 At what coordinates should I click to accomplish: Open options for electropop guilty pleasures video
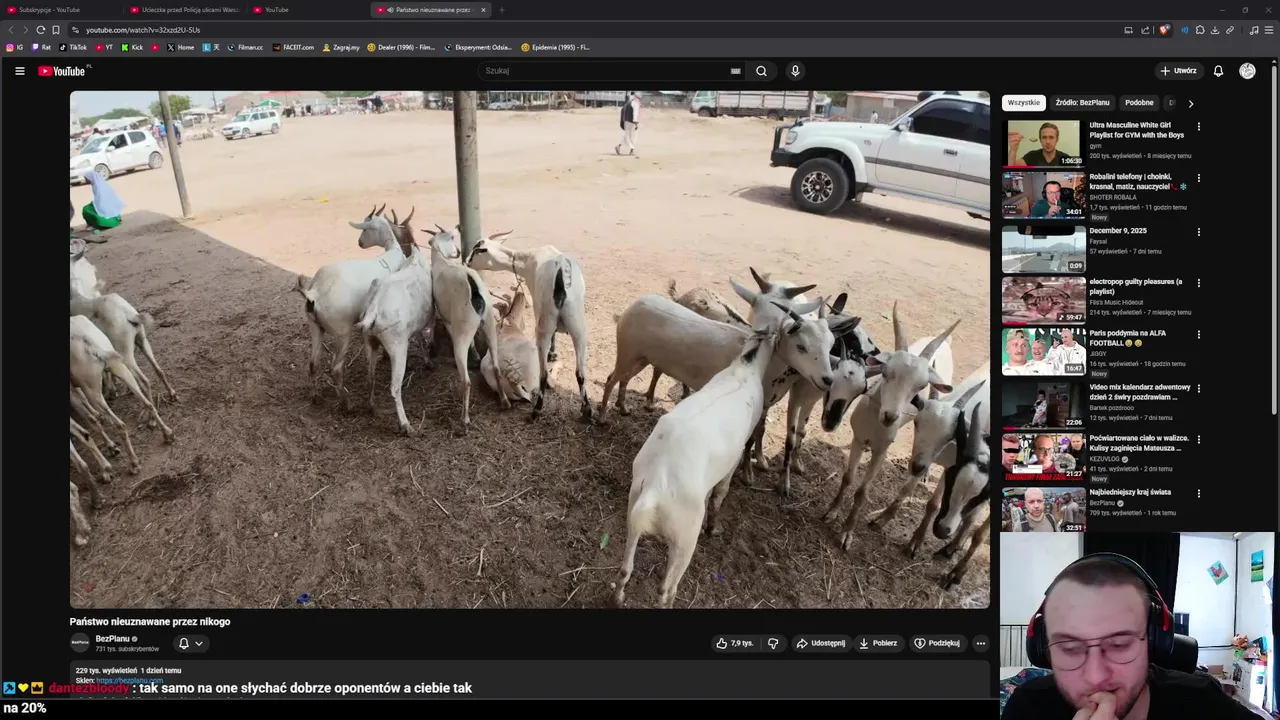(1198, 283)
